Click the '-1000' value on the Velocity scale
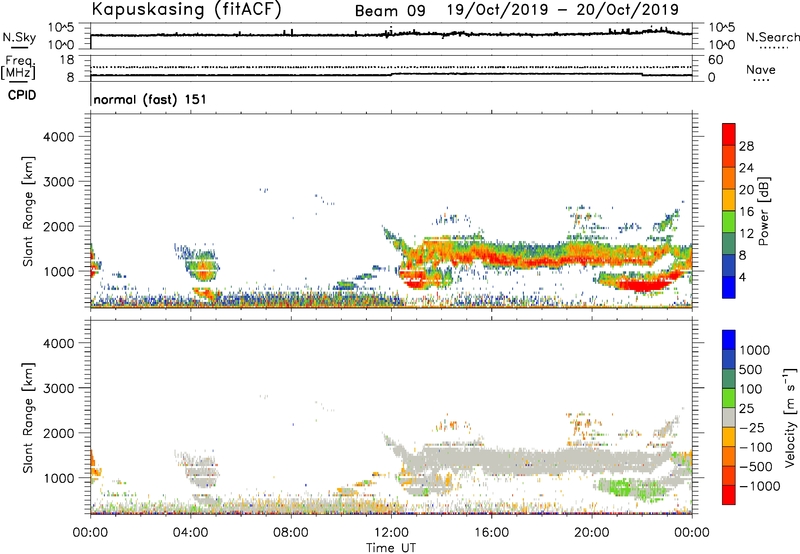 click(759, 486)
